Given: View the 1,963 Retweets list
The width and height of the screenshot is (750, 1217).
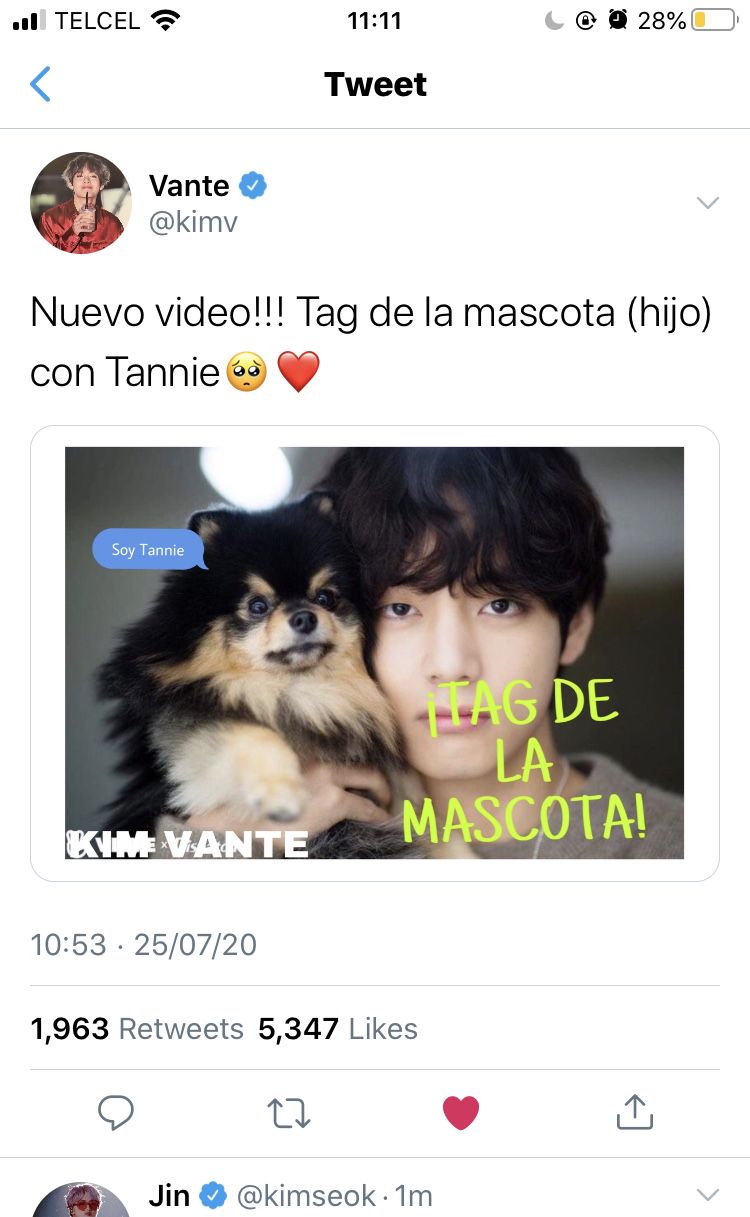Looking at the screenshot, I should pos(137,1029).
